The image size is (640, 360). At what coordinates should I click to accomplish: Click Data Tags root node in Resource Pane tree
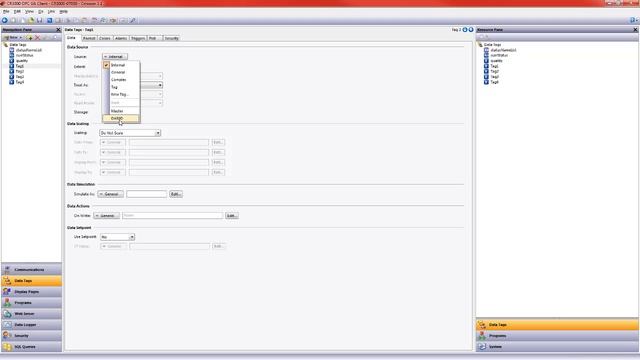click(492, 45)
